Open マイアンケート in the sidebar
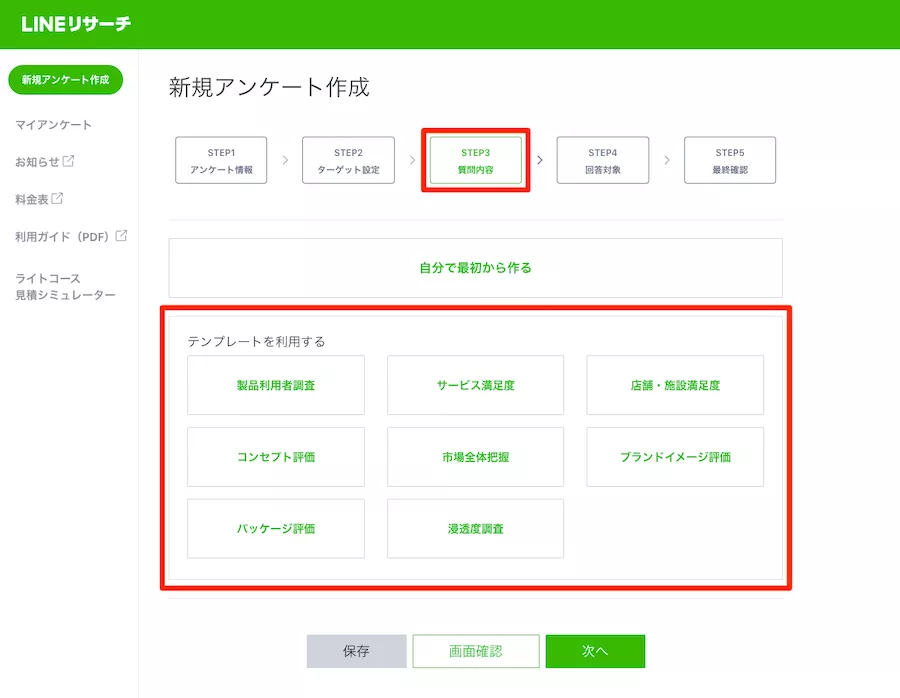The width and height of the screenshot is (900, 698). (53, 125)
